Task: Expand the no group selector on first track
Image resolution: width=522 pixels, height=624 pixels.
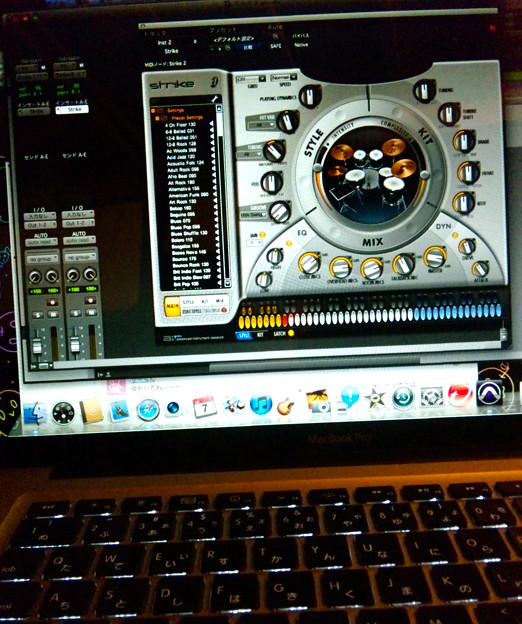Action: pyautogui.click(x=42, y=259)
